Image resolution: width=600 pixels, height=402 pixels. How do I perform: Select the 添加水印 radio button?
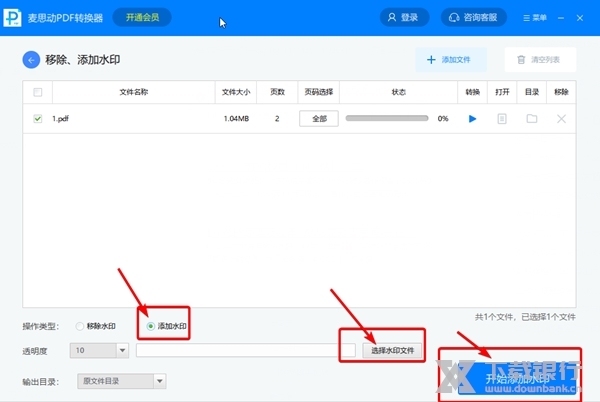[x=166, y=326]
